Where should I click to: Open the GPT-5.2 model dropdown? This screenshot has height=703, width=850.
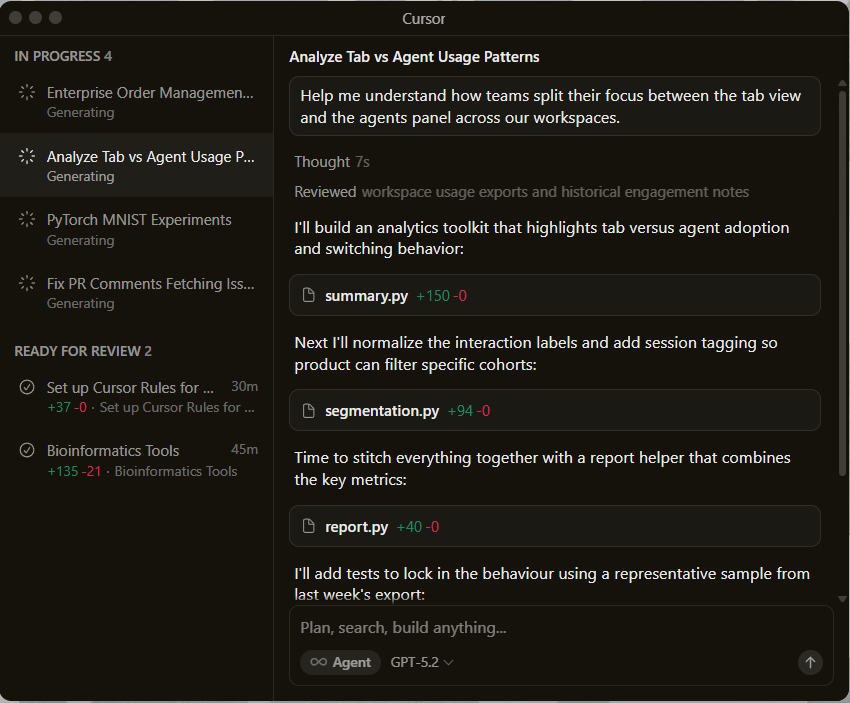tap(422, 662)
